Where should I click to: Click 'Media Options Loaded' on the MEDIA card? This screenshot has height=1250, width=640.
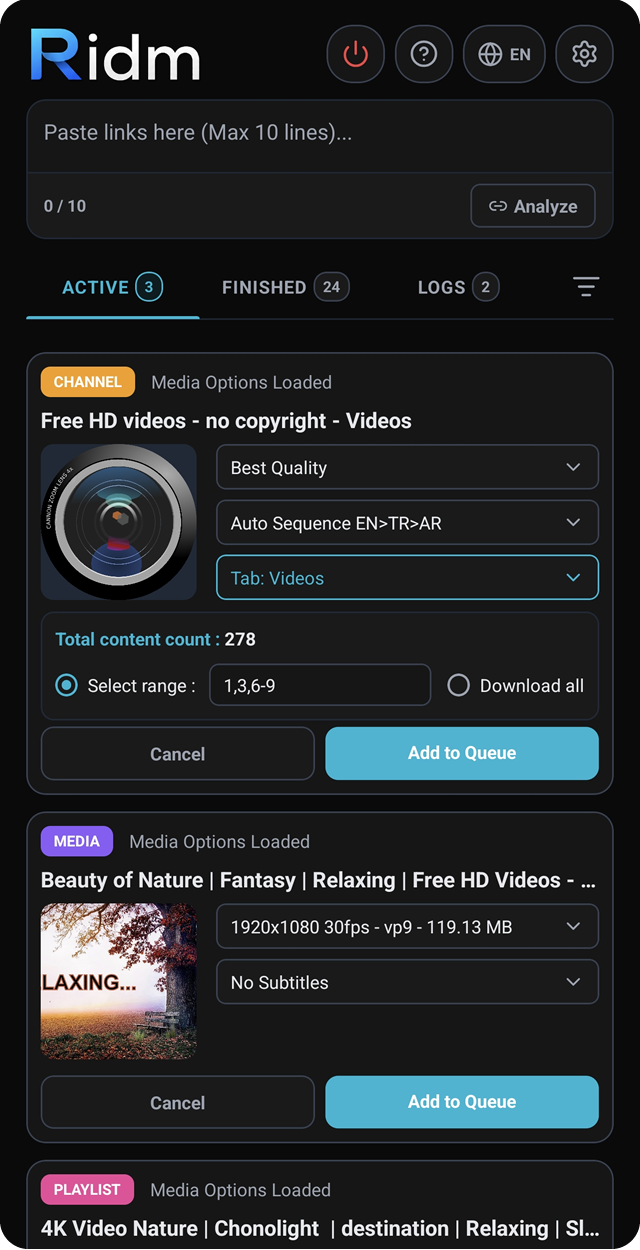click(x=219, y=842)
